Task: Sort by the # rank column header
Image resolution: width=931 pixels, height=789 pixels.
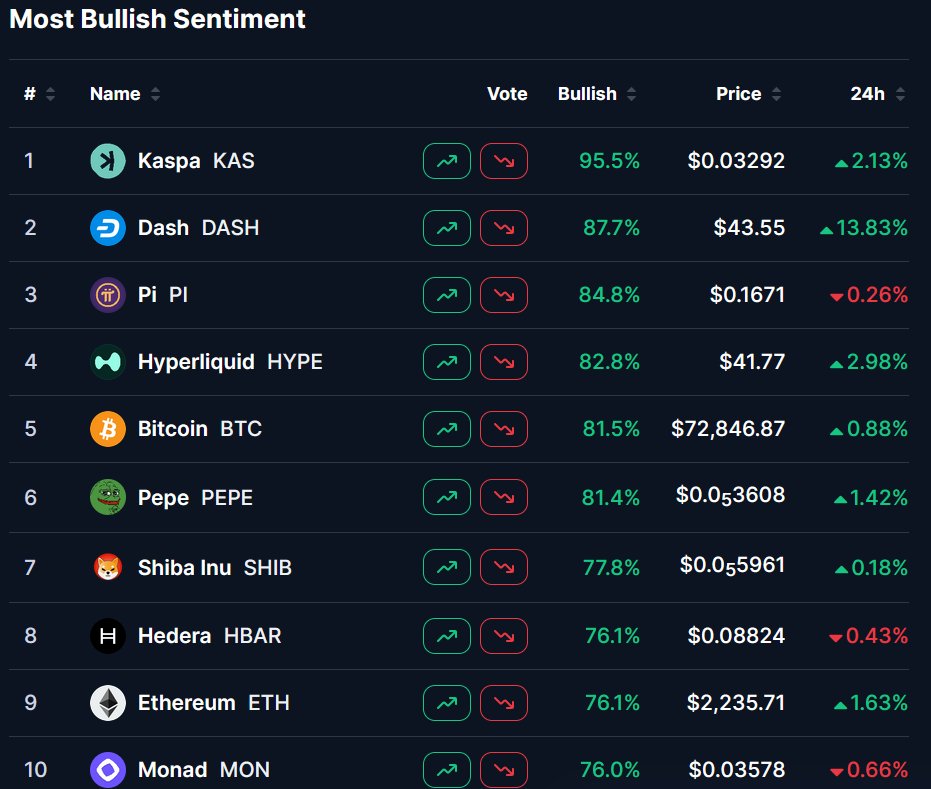Action: click(x=39, y=94)
